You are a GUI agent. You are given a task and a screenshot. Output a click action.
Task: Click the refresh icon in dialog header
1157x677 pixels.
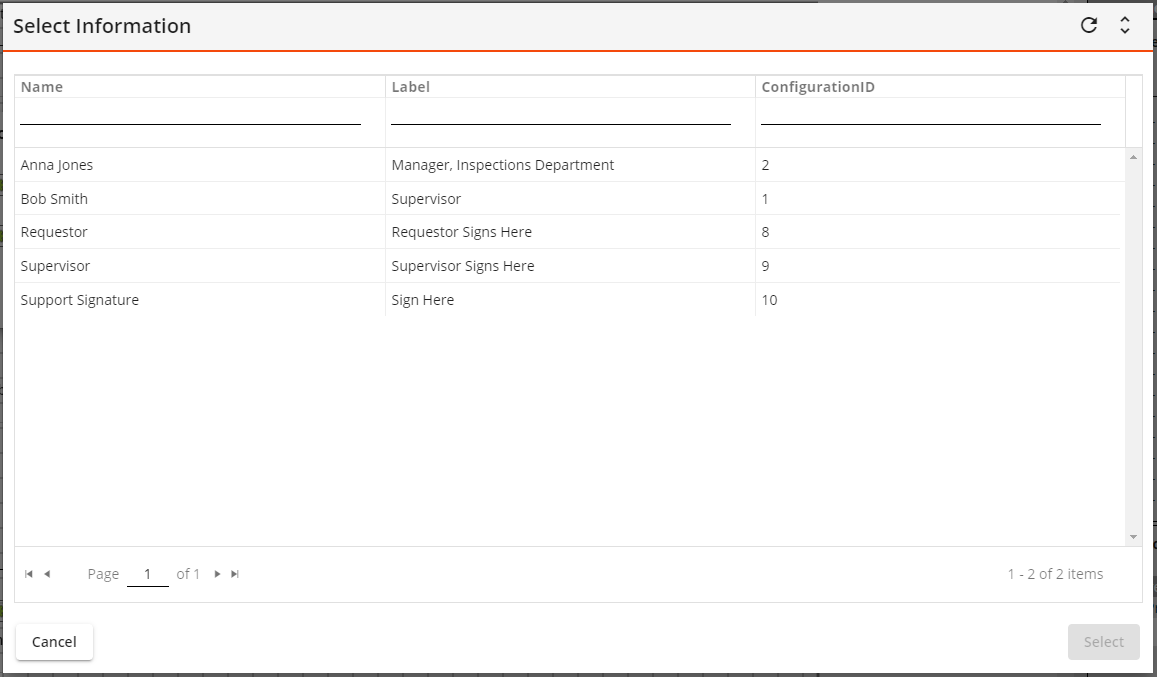click(x=1089, y=26)
